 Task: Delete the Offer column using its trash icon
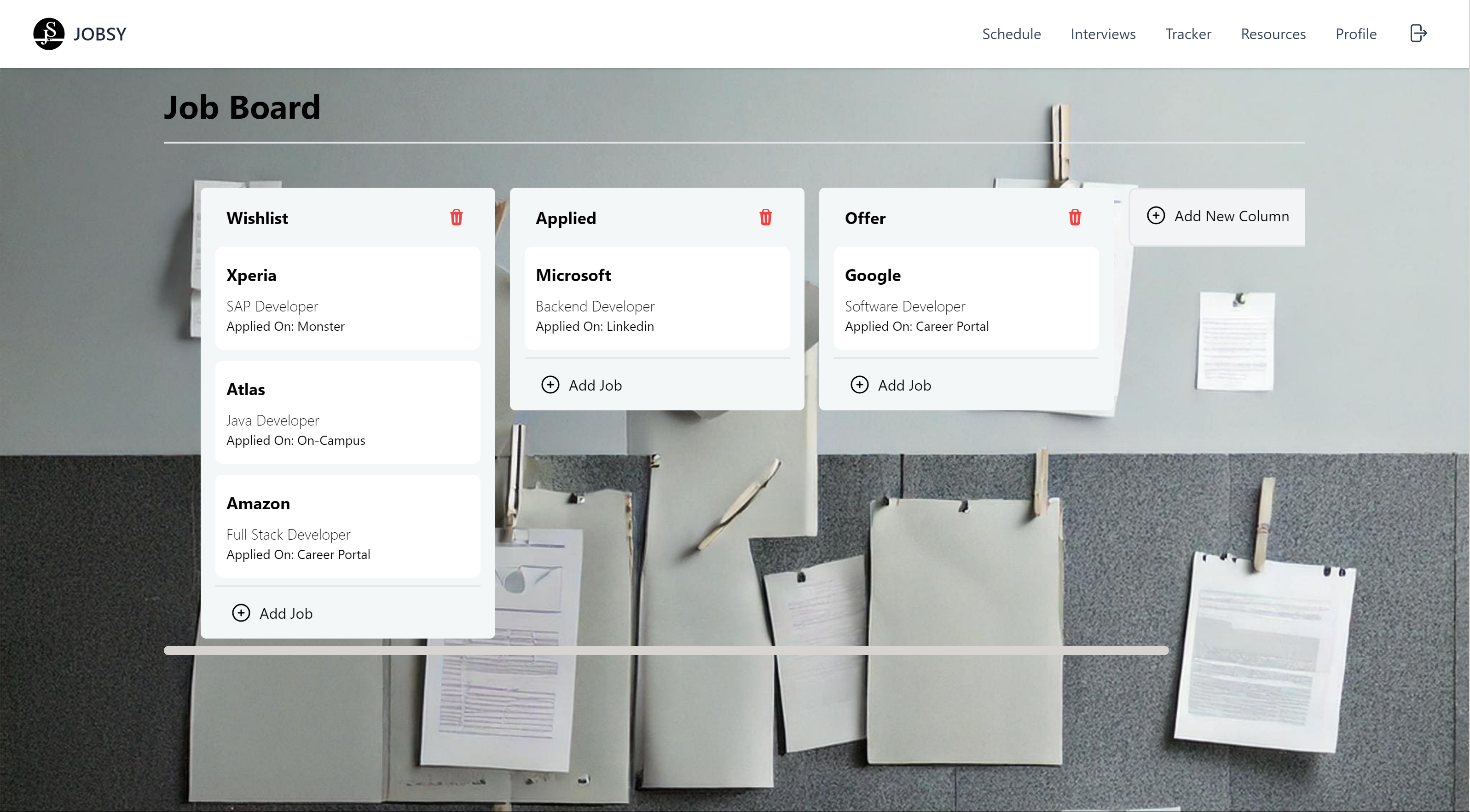pos(1075,218)
